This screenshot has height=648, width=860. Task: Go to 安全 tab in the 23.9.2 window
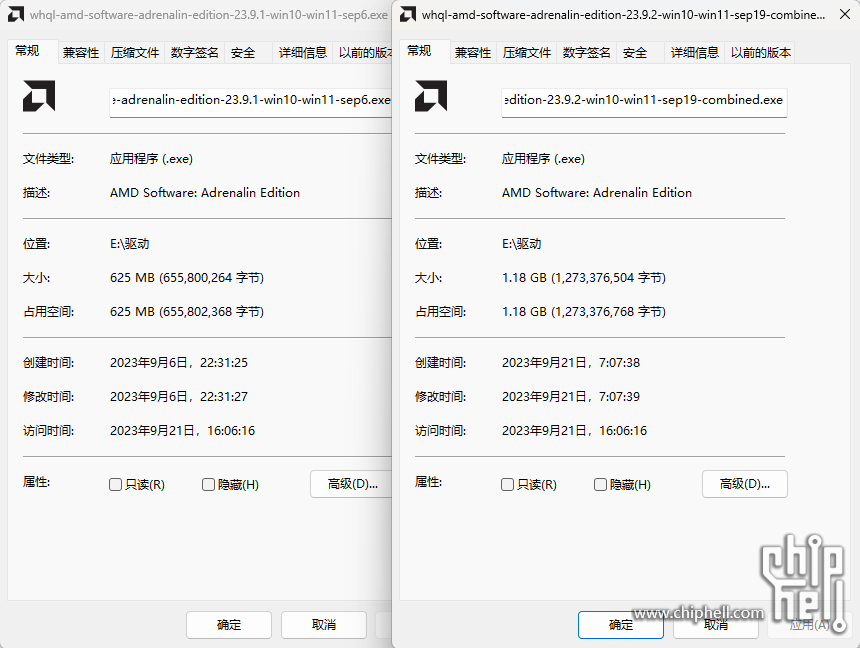pyautogui.click(x=641, y=53)
